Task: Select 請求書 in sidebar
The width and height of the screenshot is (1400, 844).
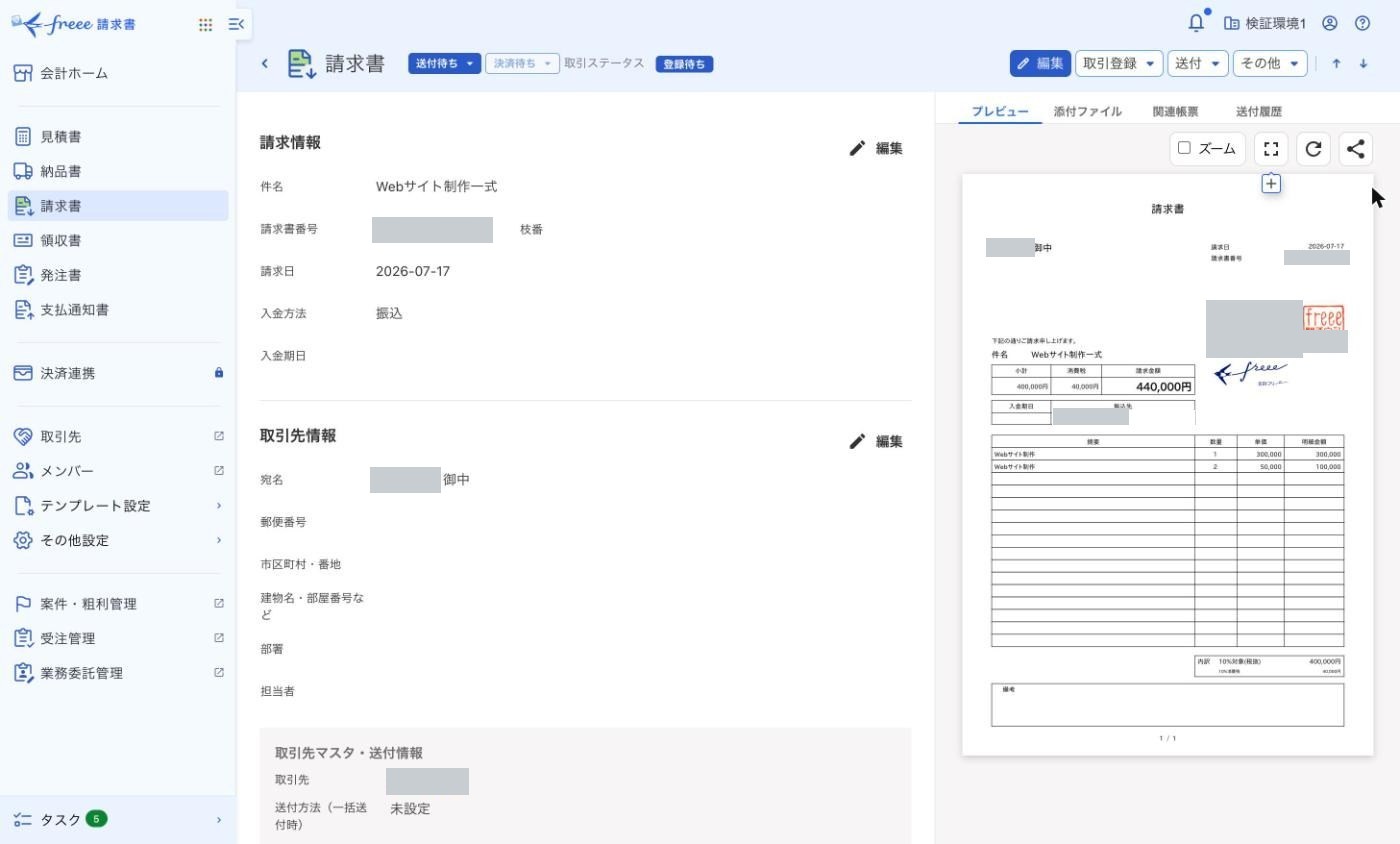Action: (118, 206)
